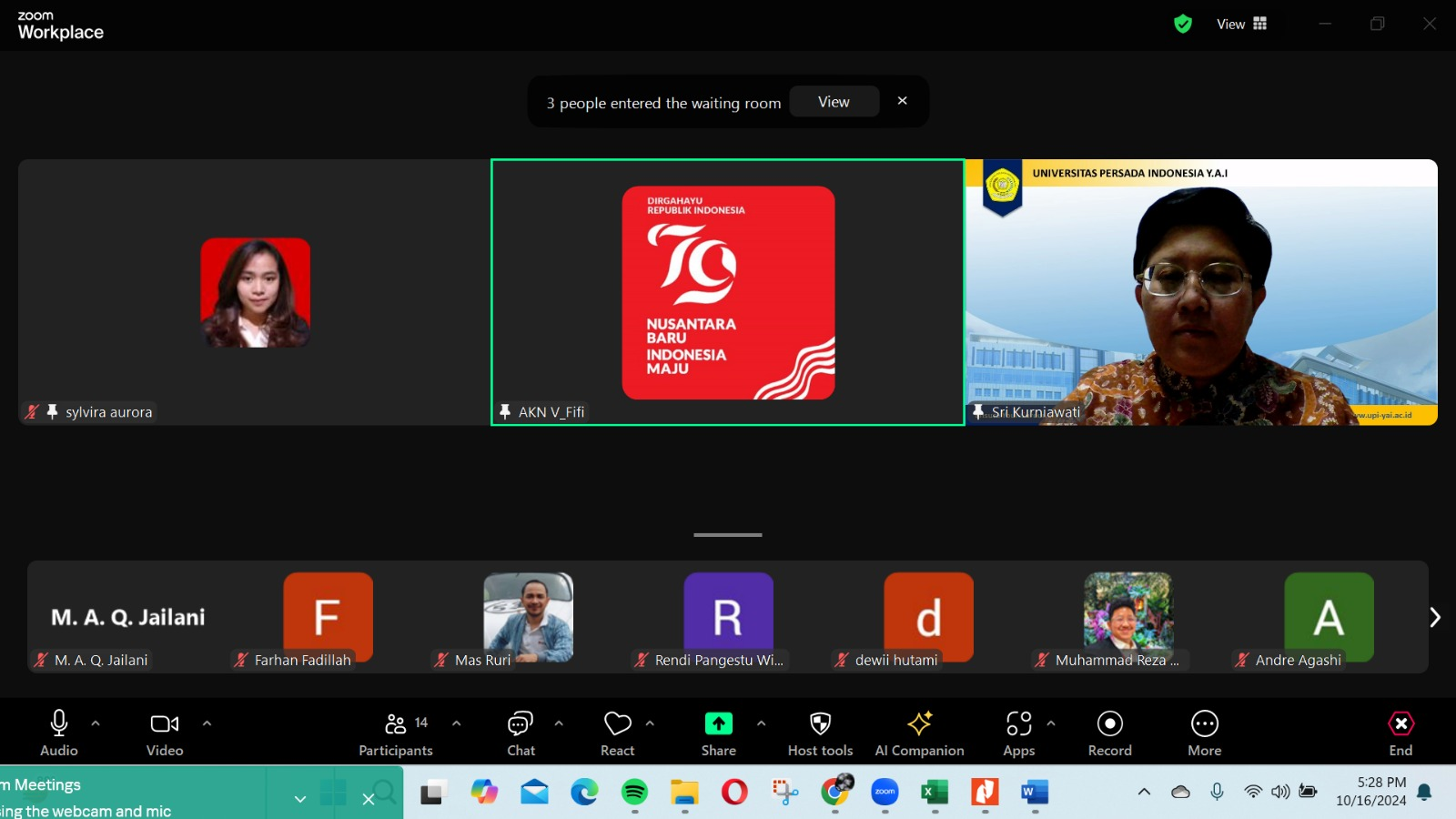
Task: Open Word from taskbar
Action: click(x=1035, y=792)
